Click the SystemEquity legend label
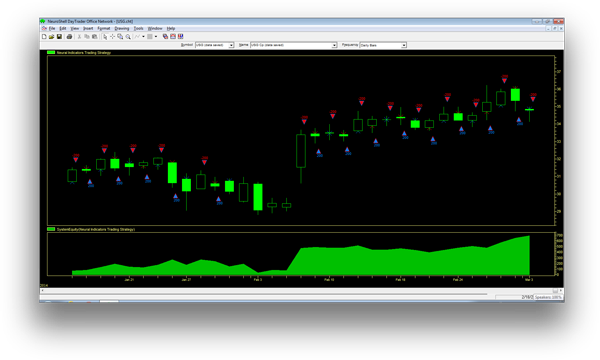 tap(96, 229)
